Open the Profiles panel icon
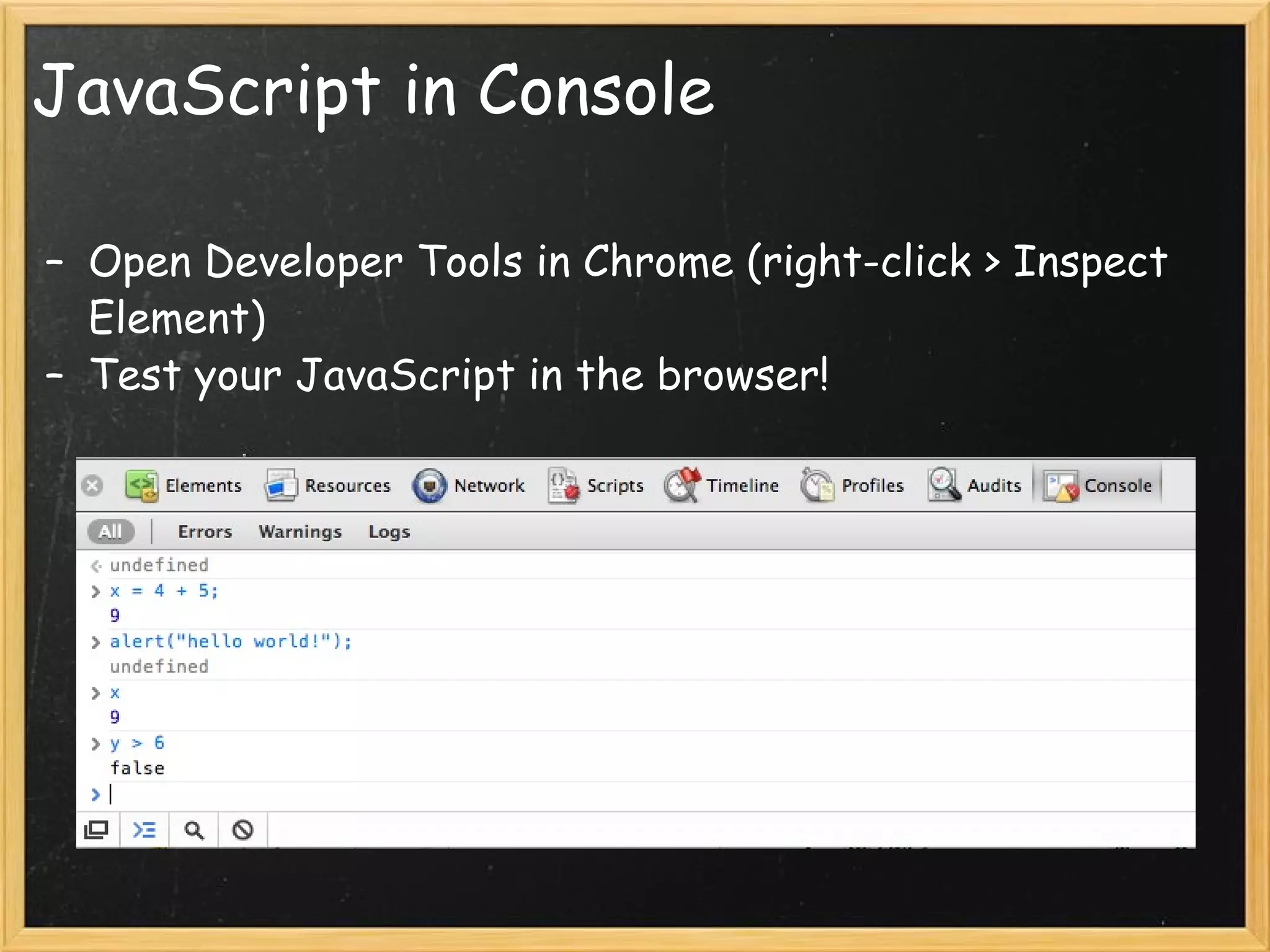The height and width of the screenshot is (952, 1270). coord(817,485)
